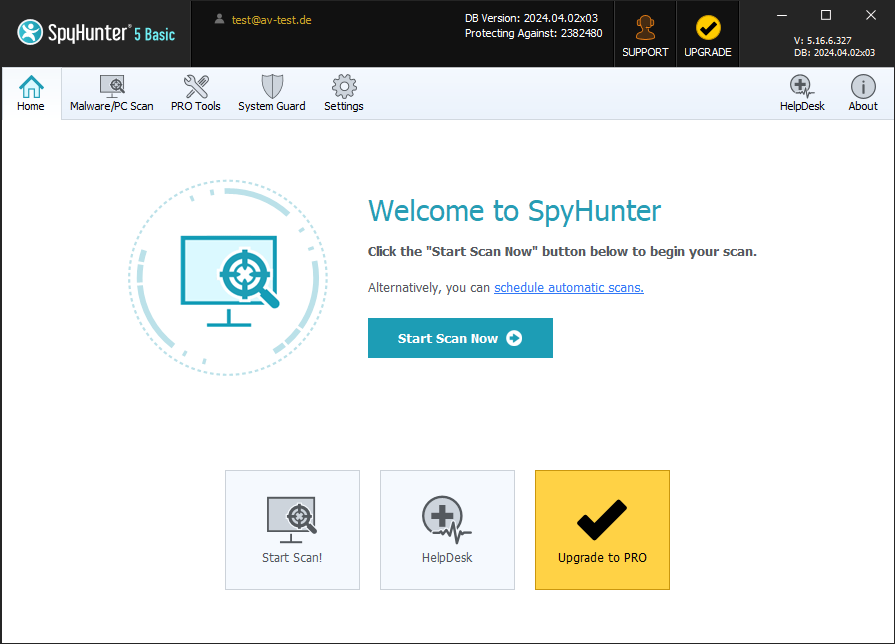The image size is (895, 644).
Task: Click the Start Scan! tile
Action: 292,530
